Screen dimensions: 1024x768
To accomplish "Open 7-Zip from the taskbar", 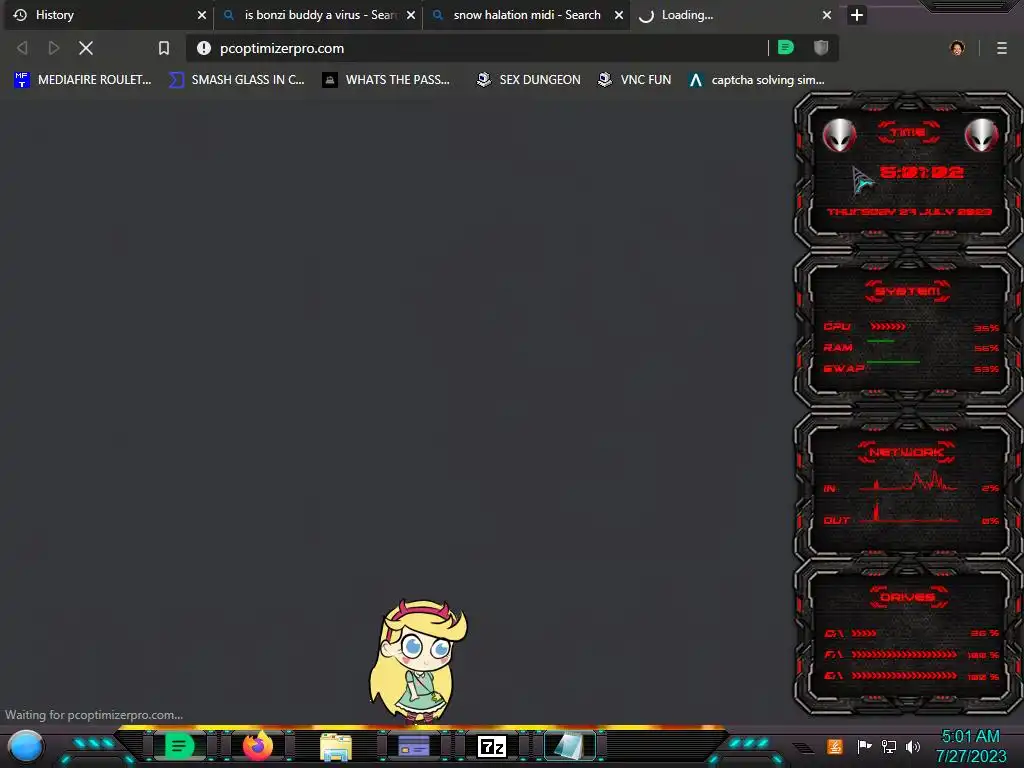I will [492, 746].
